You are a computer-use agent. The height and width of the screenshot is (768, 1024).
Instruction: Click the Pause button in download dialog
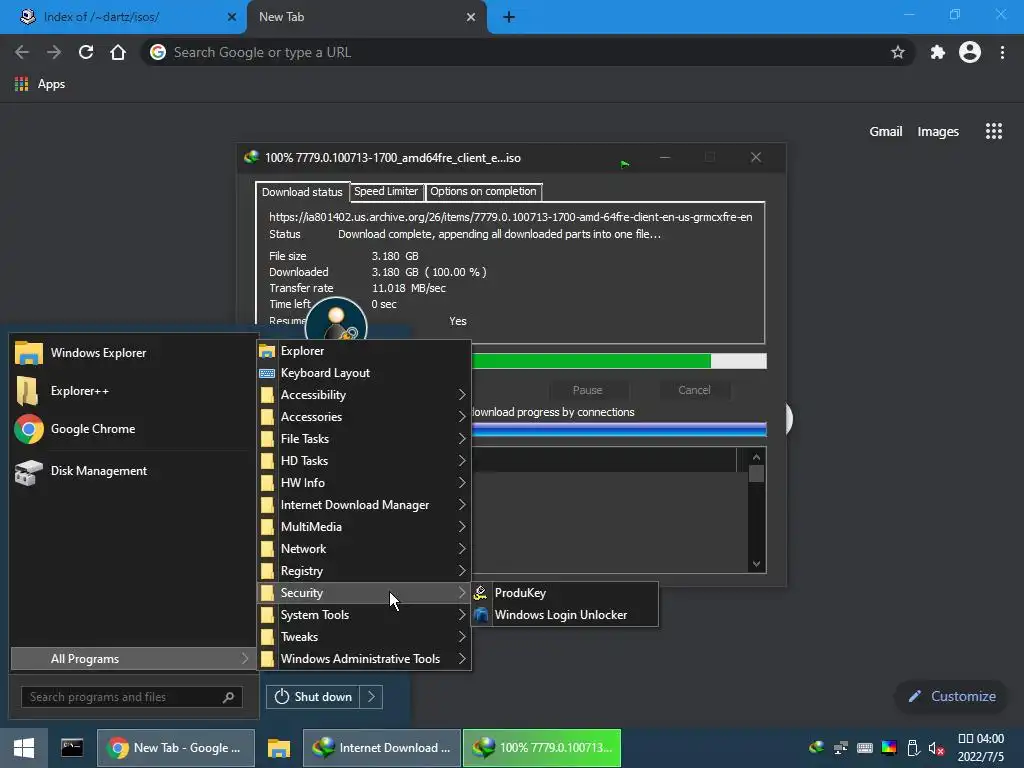[x=588, y=390]
